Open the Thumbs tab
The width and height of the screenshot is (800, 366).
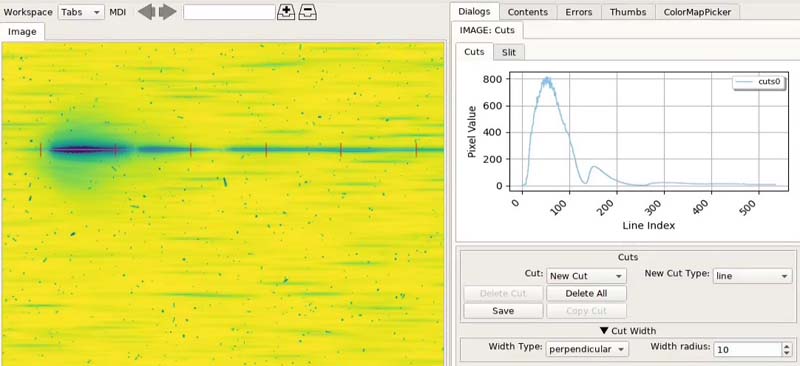point(628,12)
